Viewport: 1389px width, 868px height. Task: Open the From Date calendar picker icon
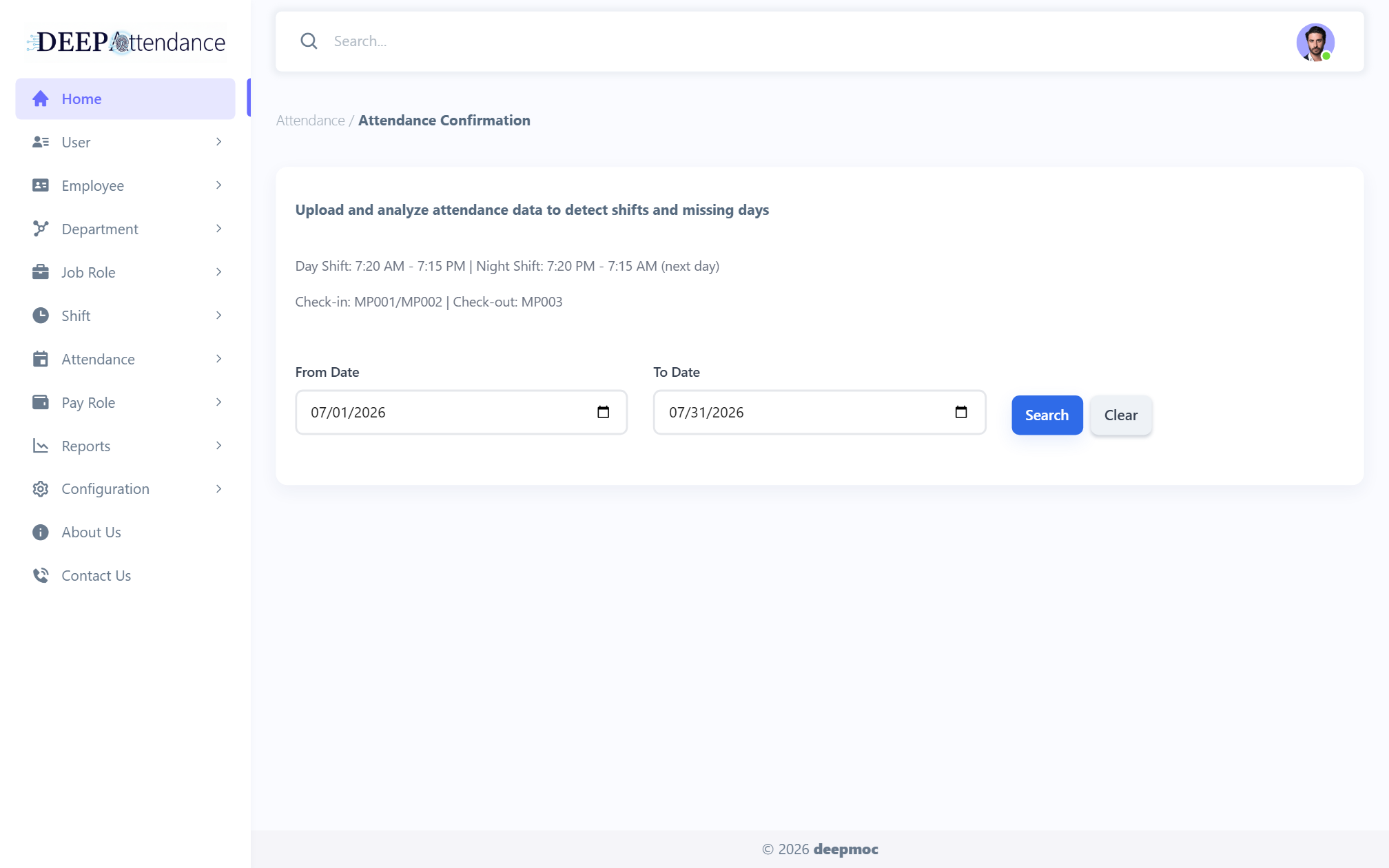pos(604,412)
